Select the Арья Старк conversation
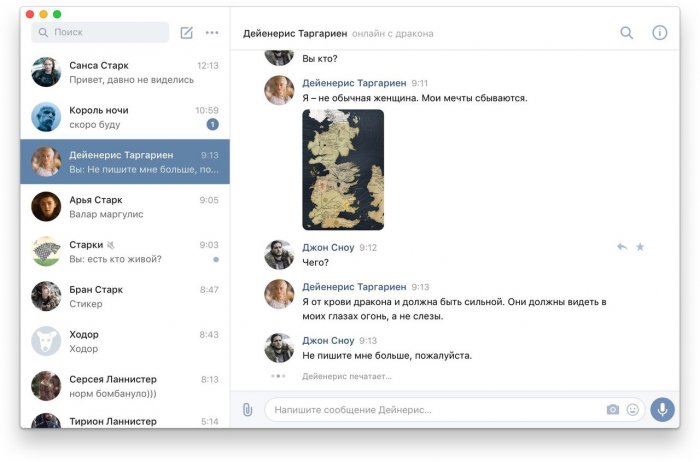 (125, 207)
